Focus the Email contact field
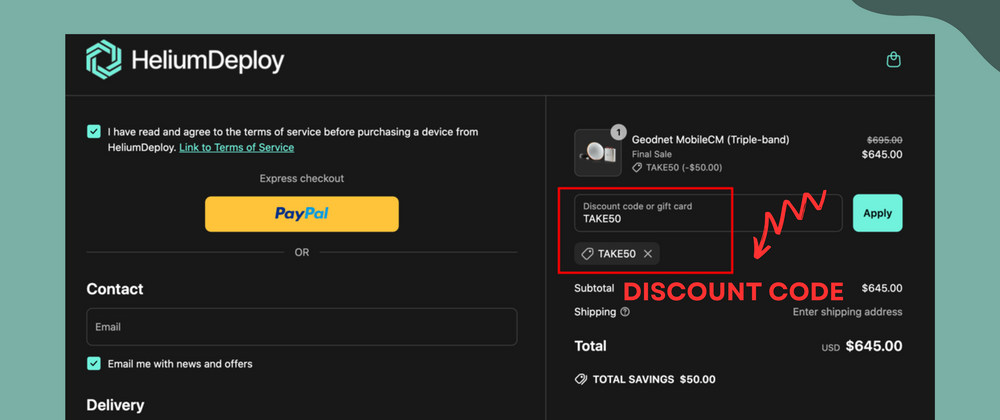Viewport: 1000px width, 420px height. tap(301, 327)
